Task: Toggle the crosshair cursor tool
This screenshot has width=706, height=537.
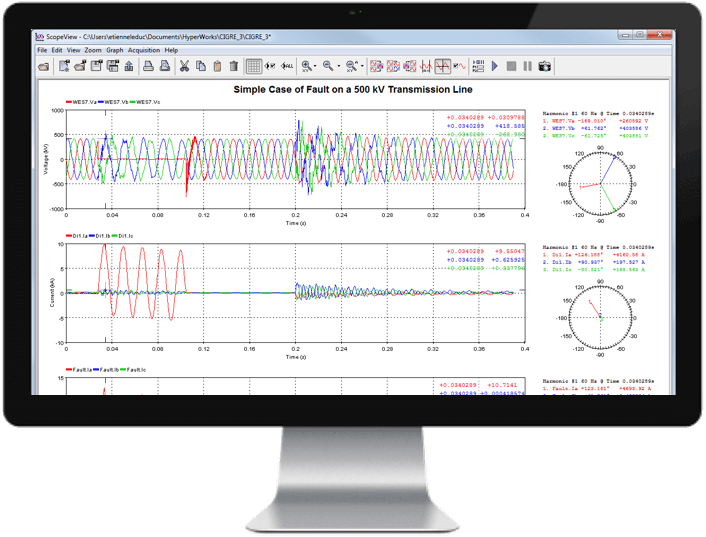Action: (x=443, y=67)
